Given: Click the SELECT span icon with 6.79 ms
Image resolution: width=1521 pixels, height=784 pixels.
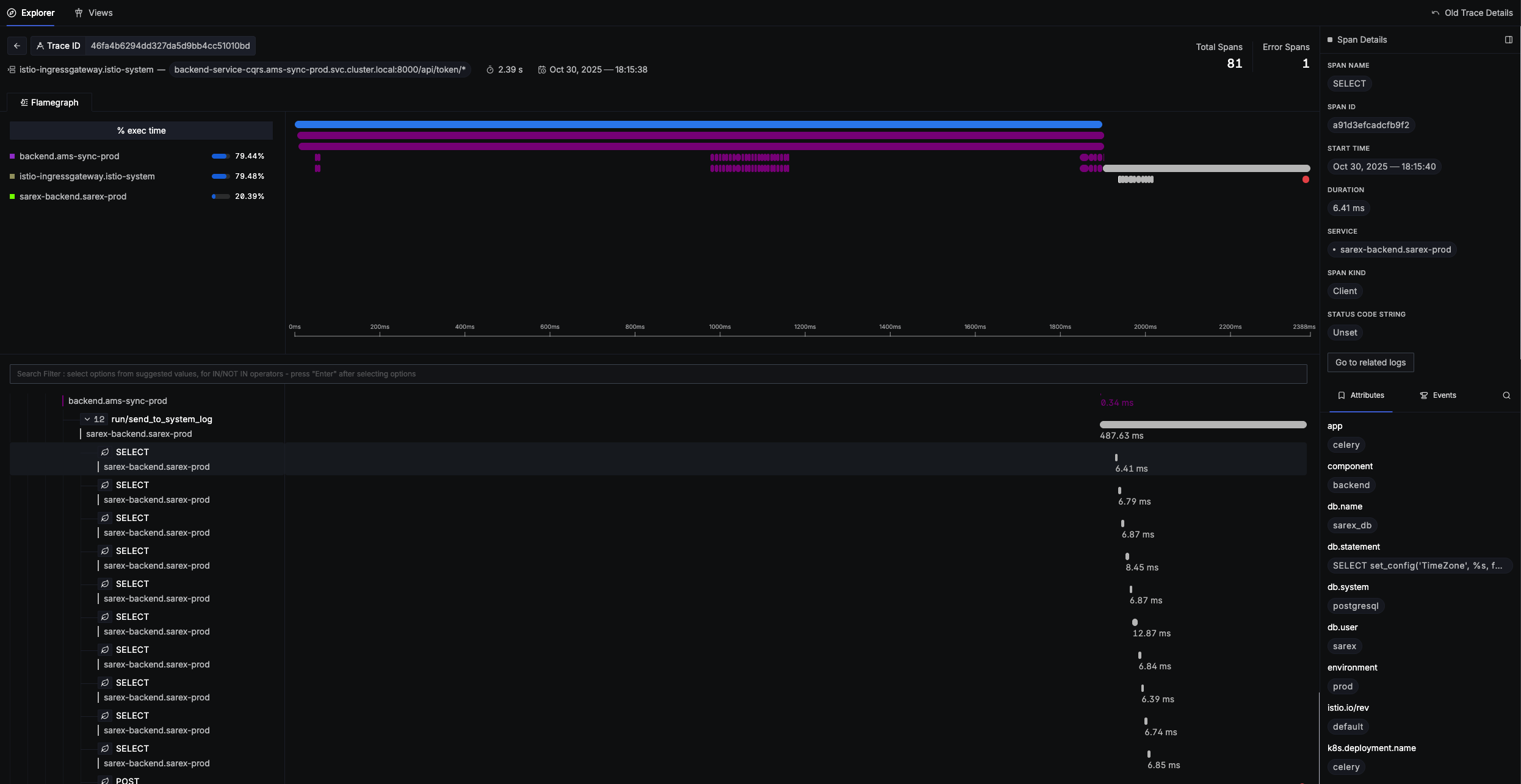Looking at the screenshot, I should (105, 485).
